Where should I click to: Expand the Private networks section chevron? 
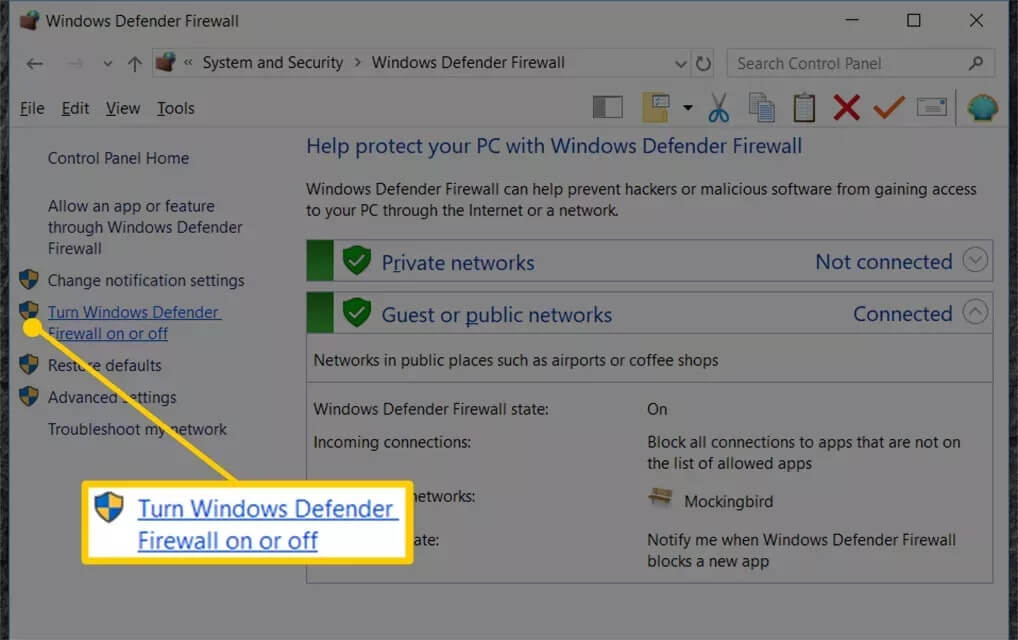coord(974,259)
